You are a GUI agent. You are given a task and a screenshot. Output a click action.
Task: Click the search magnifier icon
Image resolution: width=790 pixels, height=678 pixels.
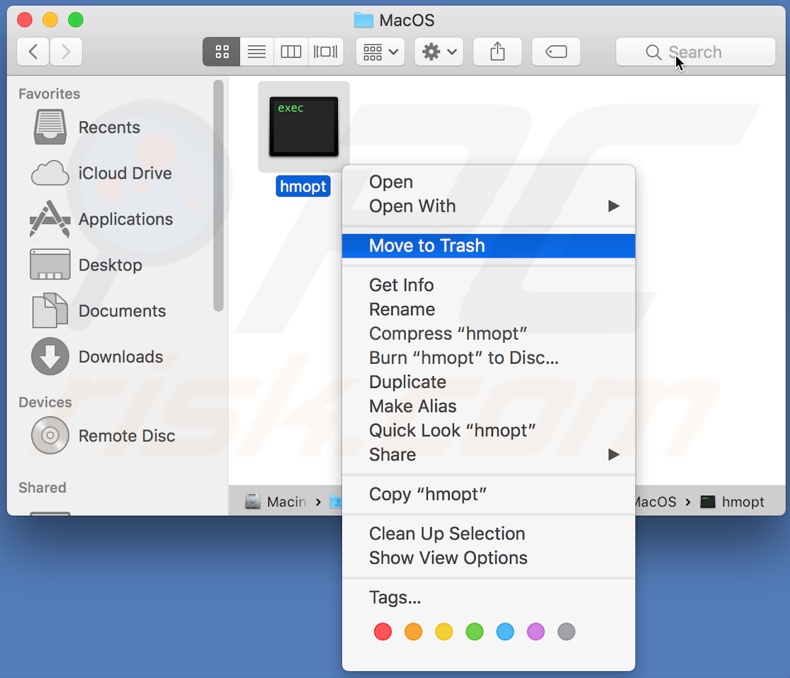[653, 52]
